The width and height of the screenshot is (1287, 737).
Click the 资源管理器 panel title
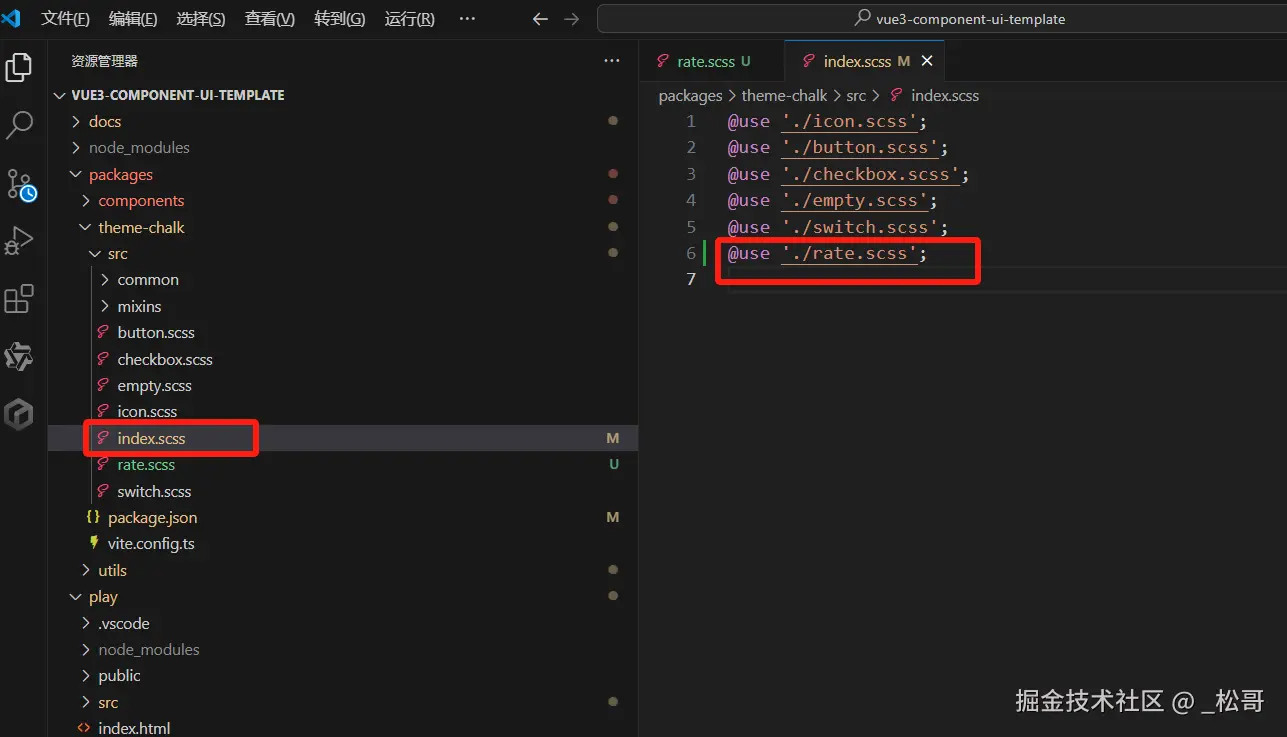click(x=104, y=61)
